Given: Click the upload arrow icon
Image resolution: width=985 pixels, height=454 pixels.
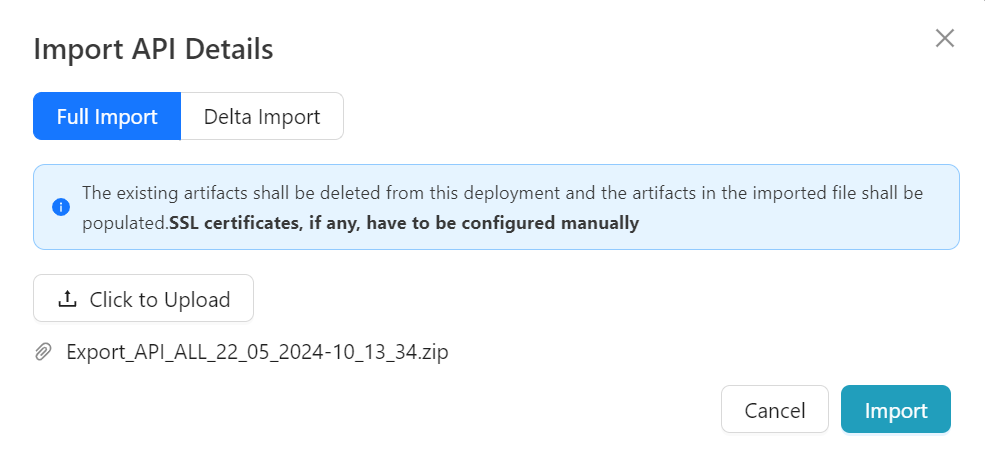Looking at the screenshot, I should [68, 299].
